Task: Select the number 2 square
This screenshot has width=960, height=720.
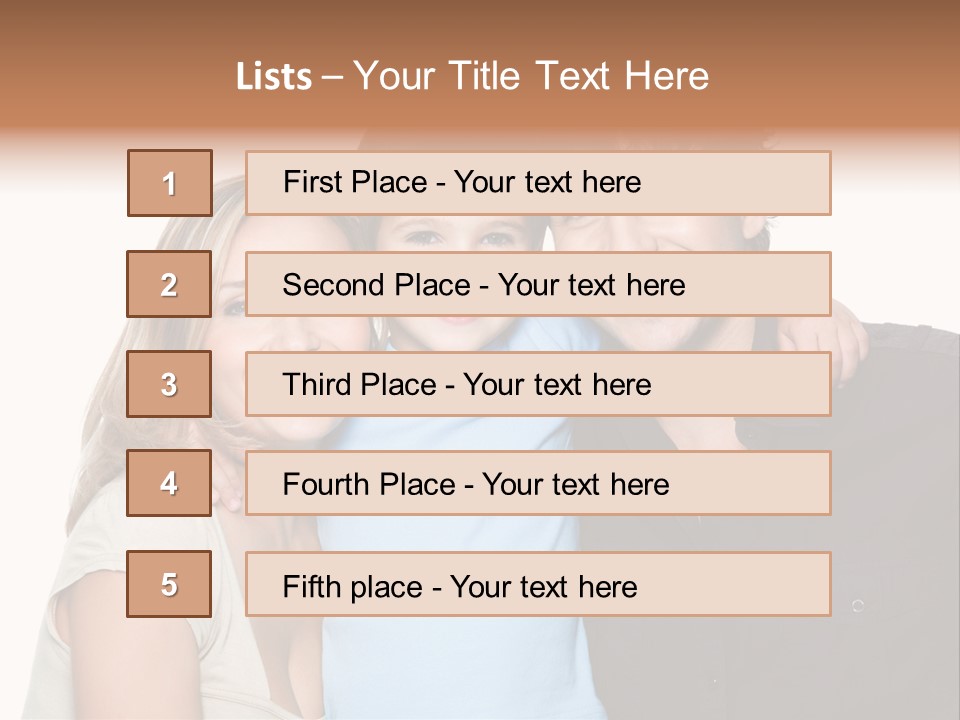Action: click(x=169, y=284)
